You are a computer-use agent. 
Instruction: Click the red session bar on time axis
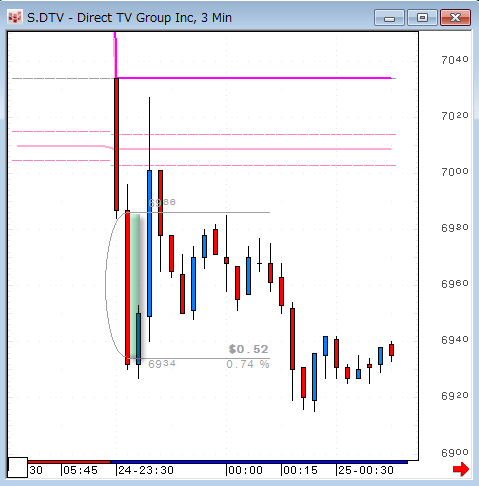coord(69,462)
